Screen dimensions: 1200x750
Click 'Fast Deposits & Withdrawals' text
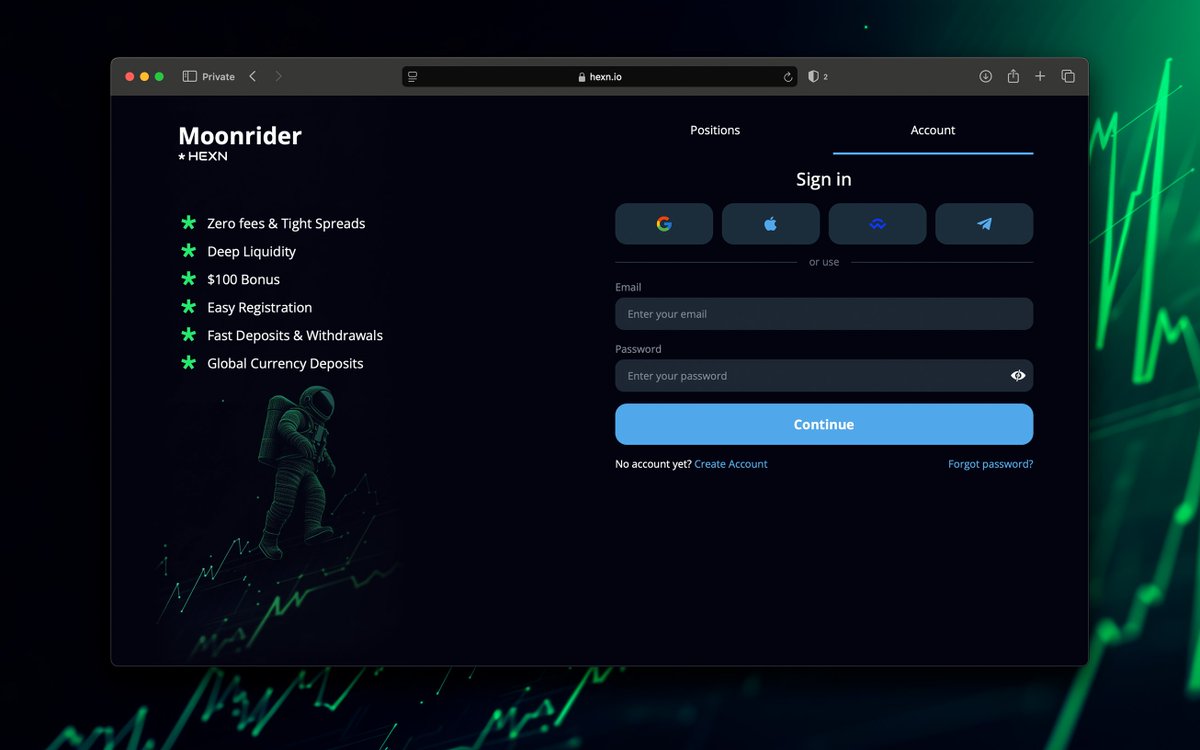click(295, 336)
